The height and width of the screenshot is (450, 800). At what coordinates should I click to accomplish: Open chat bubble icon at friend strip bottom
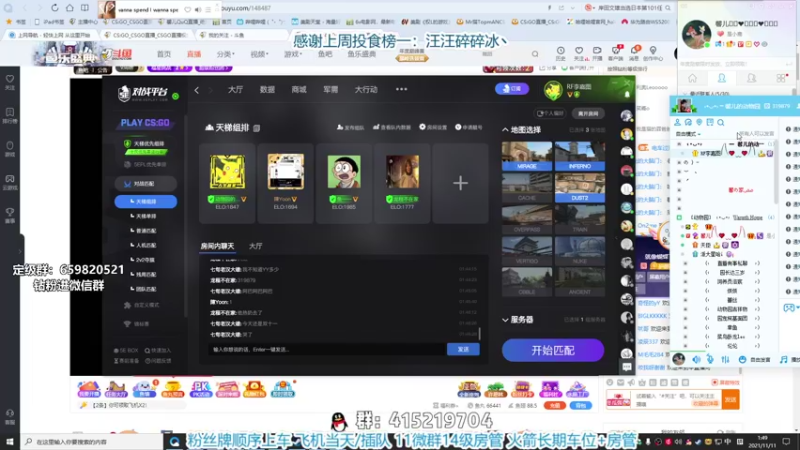627,366
